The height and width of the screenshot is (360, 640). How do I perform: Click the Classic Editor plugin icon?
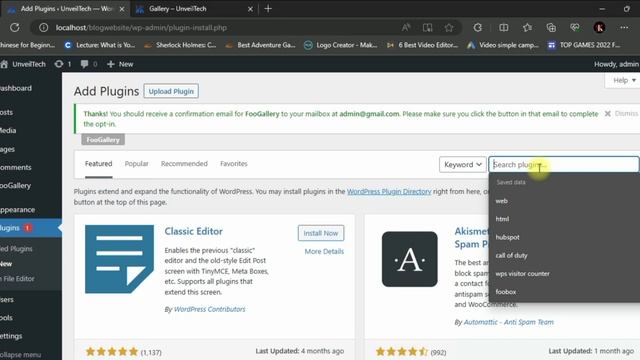click(119, 259)
